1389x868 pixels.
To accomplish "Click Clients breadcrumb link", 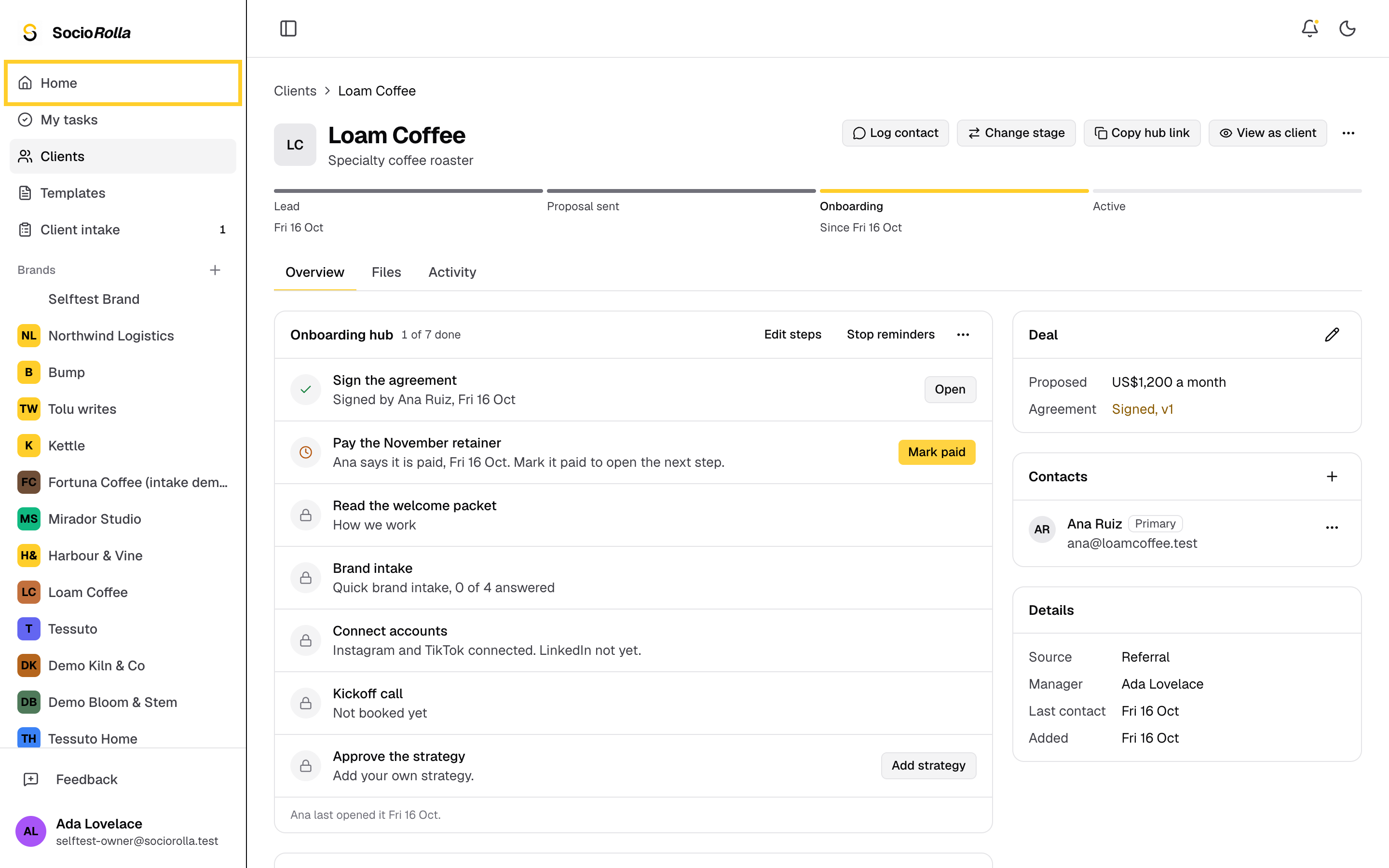I will (x=295, y=91).
